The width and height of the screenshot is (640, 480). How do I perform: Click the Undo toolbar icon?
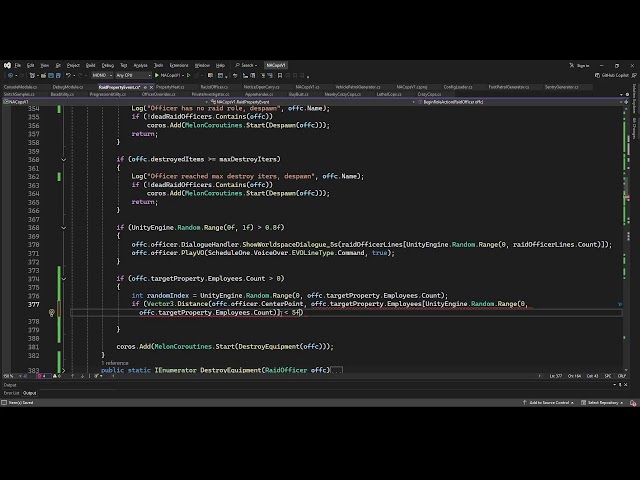[68, 75]
